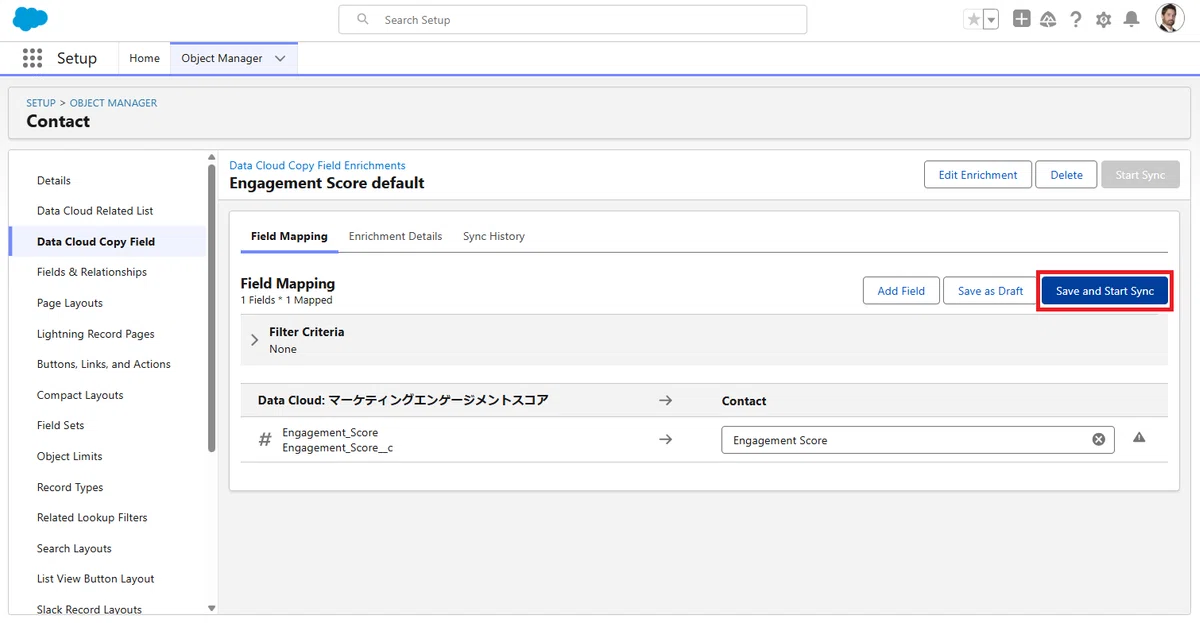Open the favorites list dropdown arrow
Image resolution: width=1200 pixels, height=623 pixels.
[991, 19]
